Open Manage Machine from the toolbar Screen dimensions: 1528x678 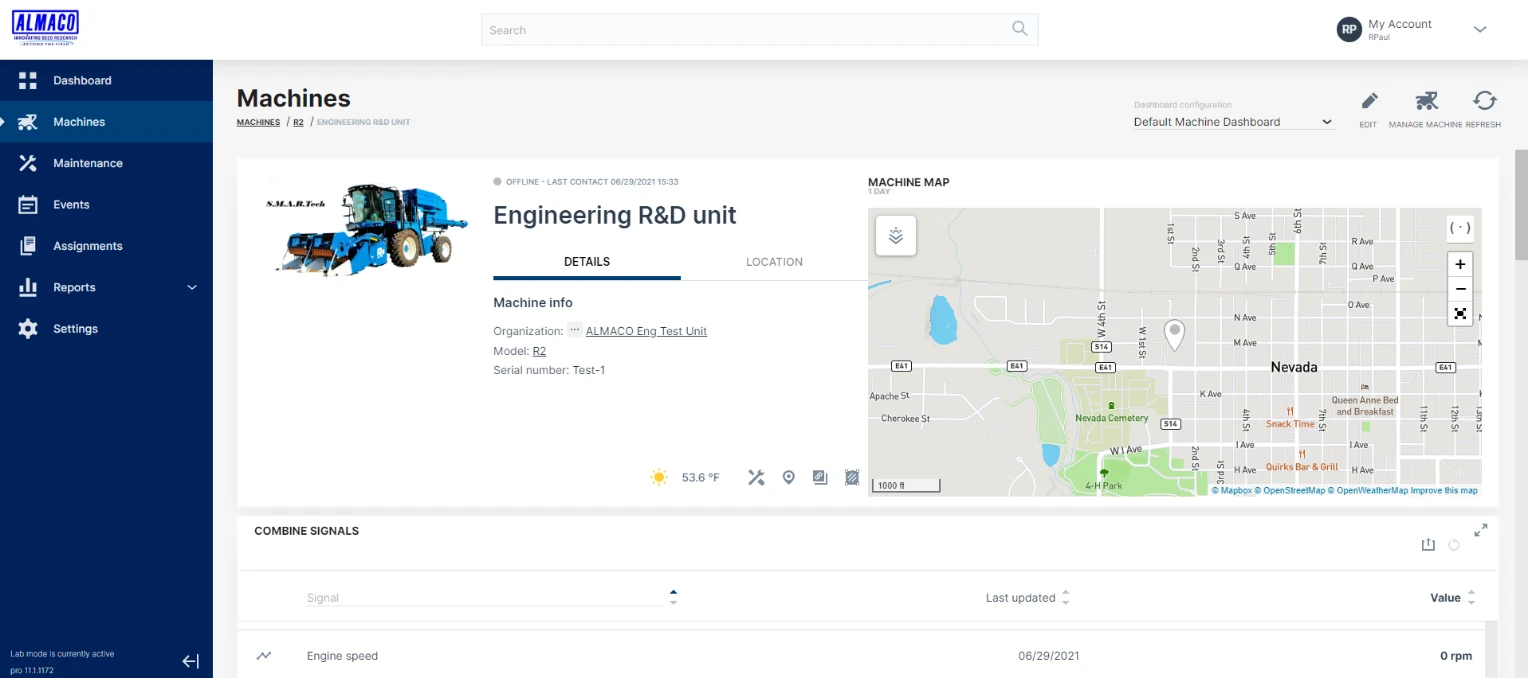pyautogui.click(x=1425, y=101)
